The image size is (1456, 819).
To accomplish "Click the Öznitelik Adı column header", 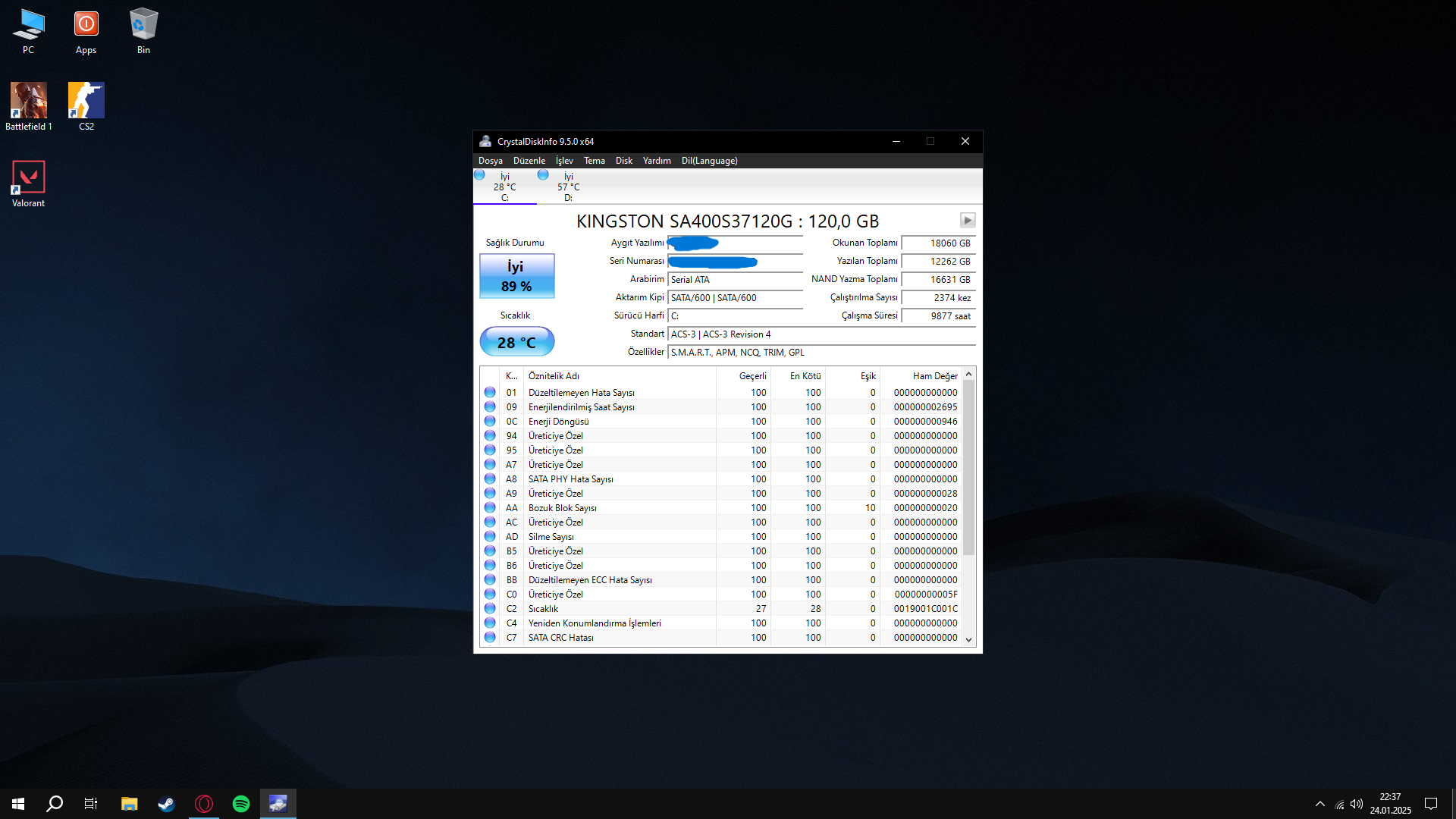I will pos(620,376).
